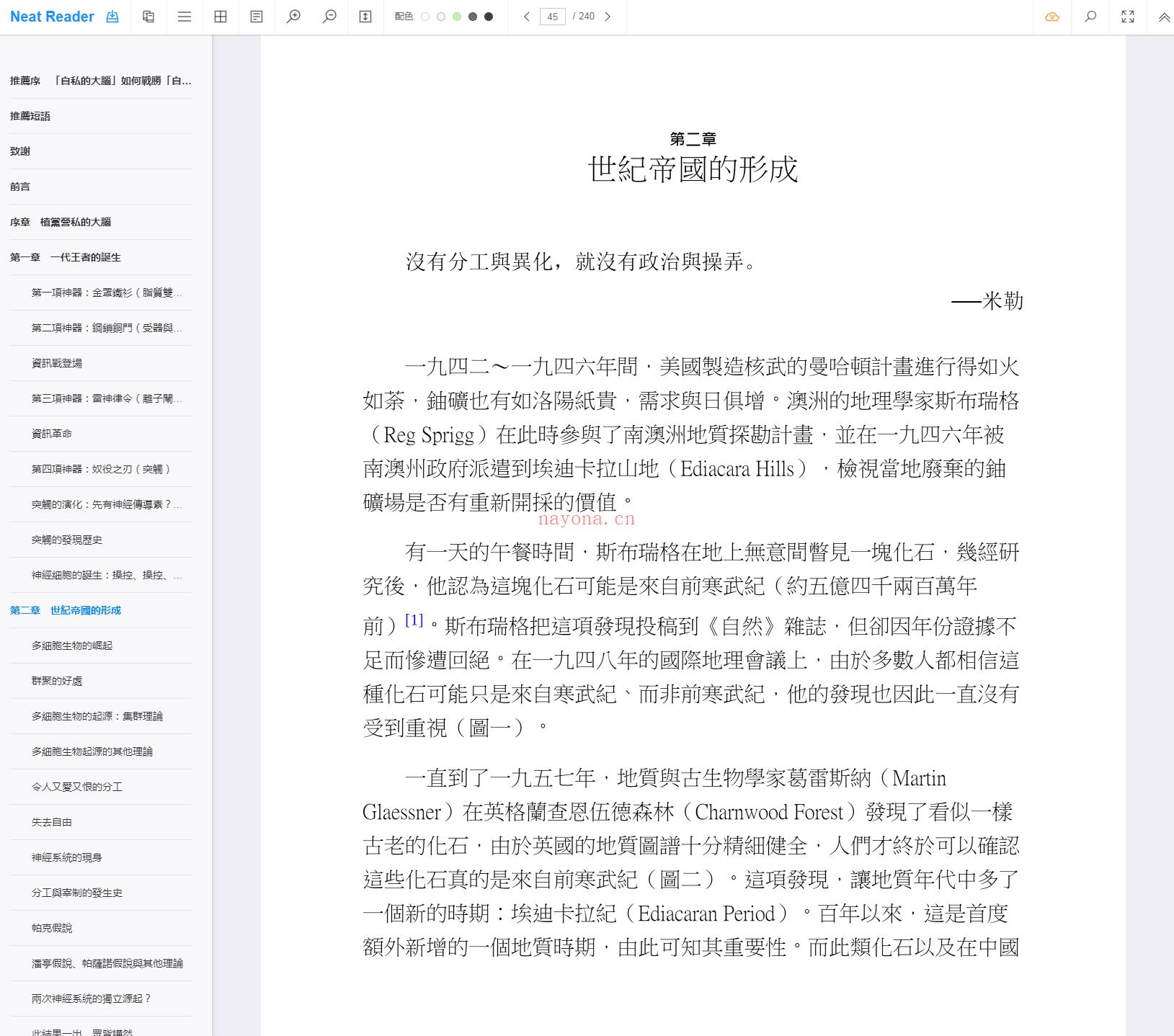Collapse the toolbar with double chevron
The height and width of the screenshot is (1036, 1174).
click(x=1164, y=17)
